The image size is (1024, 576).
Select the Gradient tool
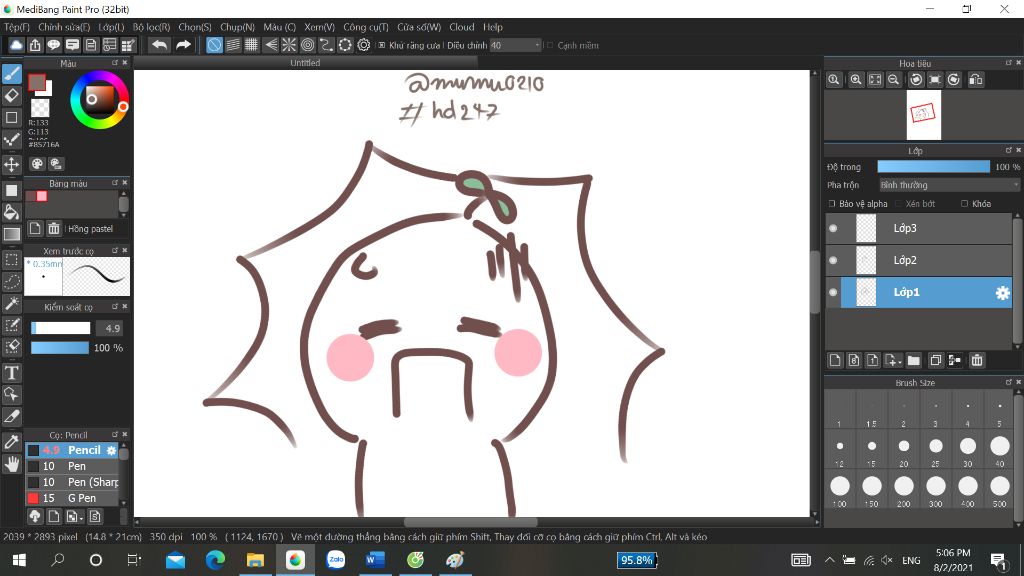[x=12, y=234]
